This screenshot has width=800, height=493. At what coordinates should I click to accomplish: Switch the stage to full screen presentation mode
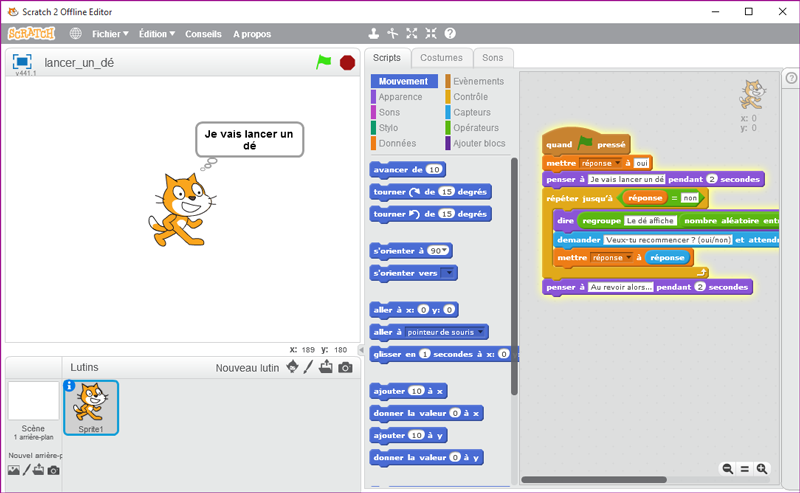coord(22,61)
